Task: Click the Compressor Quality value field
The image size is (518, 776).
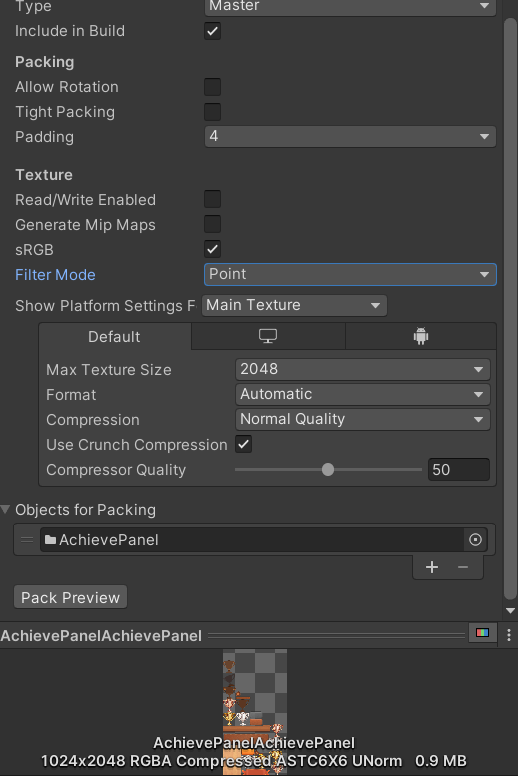Action: (x=459, y=470)
